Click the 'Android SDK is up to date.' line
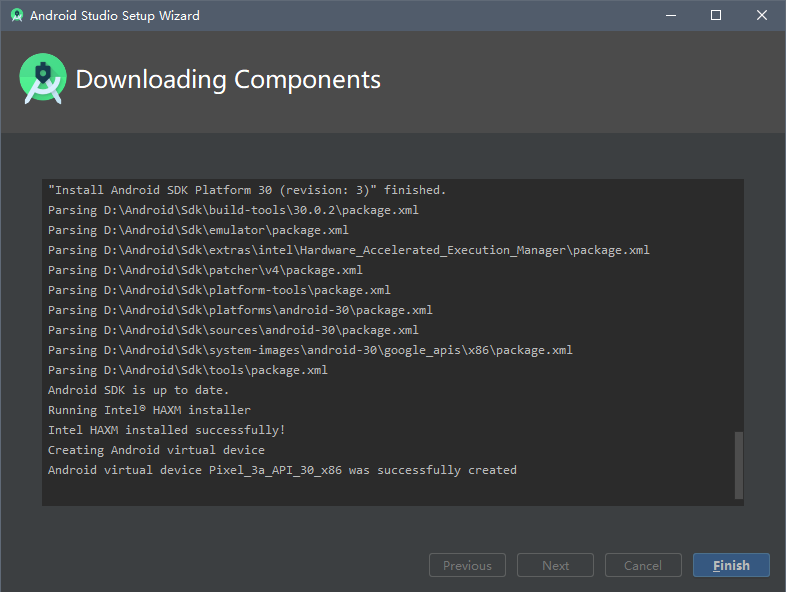This screenshot has width=786, height=592. [x=138, y=390]
